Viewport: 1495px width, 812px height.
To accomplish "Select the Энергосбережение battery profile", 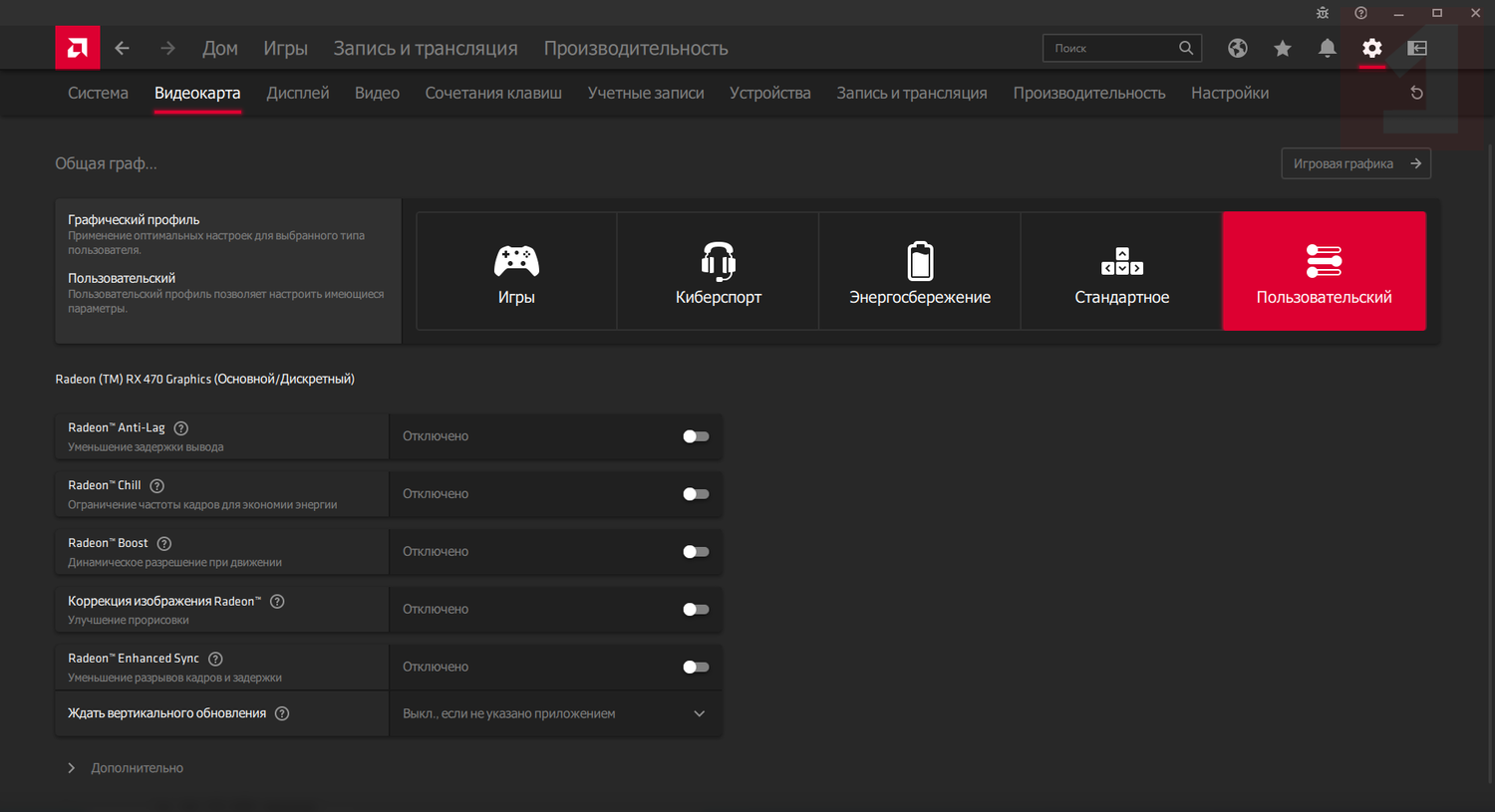I will 920,271.
